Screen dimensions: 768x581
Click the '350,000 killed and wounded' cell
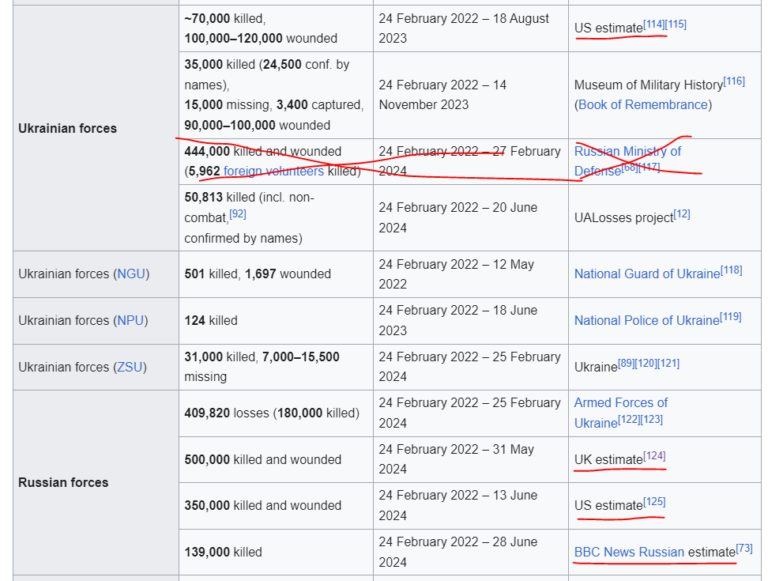pos(276,506)
